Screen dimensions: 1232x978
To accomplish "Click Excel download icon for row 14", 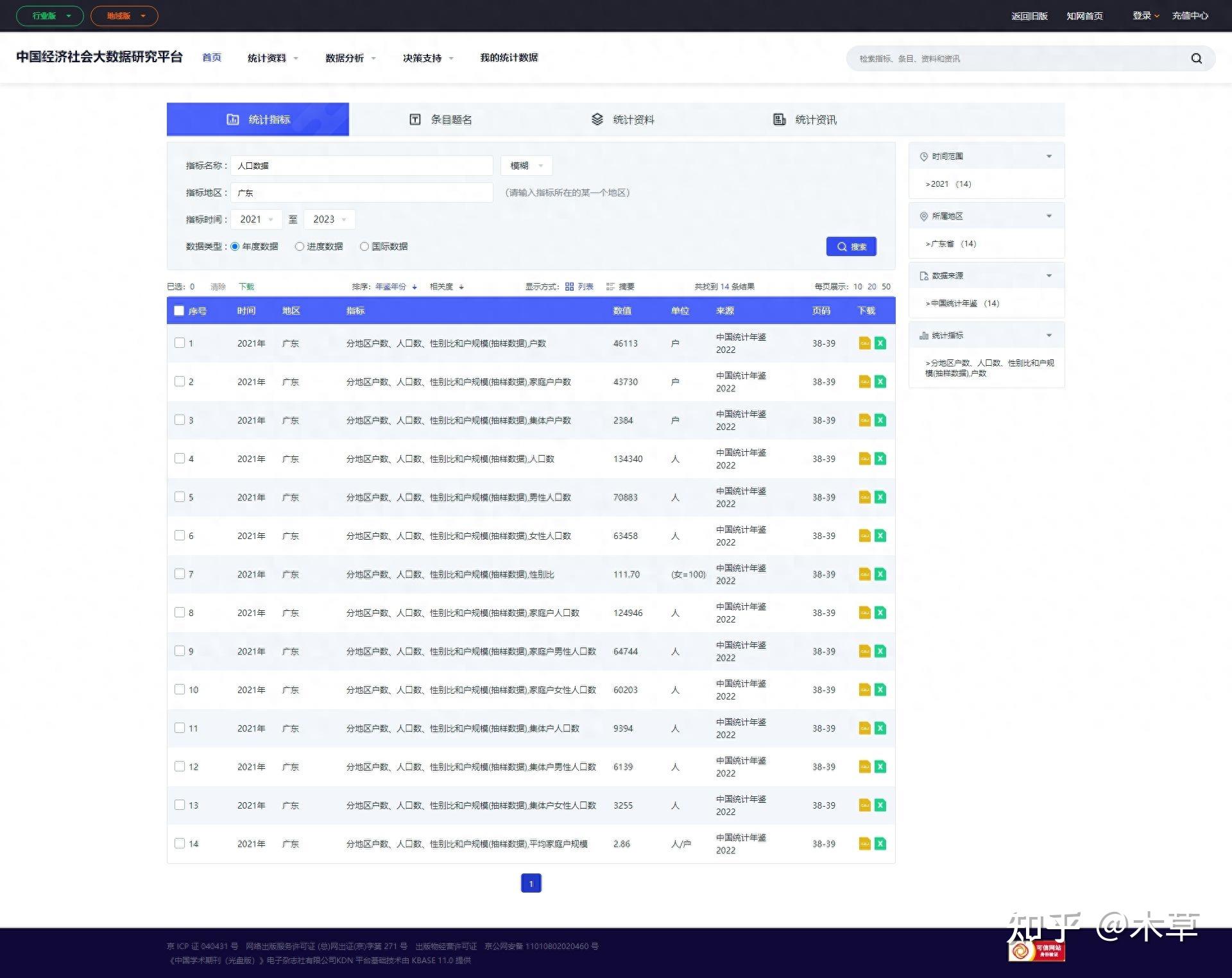I will 880,844.
